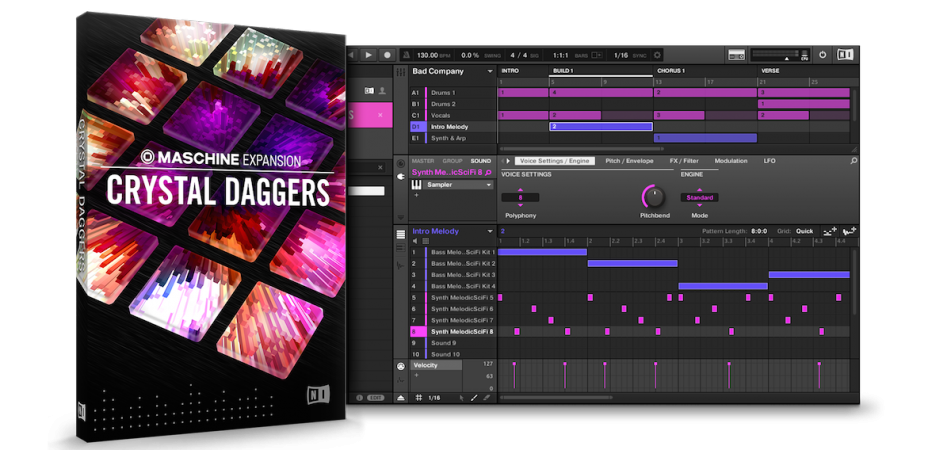Switch to the keyboard view icon

[400, 248]
